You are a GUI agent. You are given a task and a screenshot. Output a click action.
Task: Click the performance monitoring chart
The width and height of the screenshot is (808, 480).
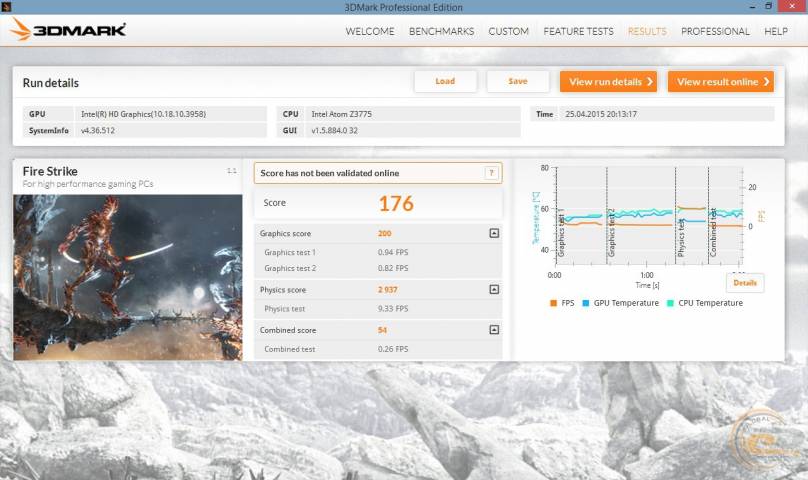649,216
